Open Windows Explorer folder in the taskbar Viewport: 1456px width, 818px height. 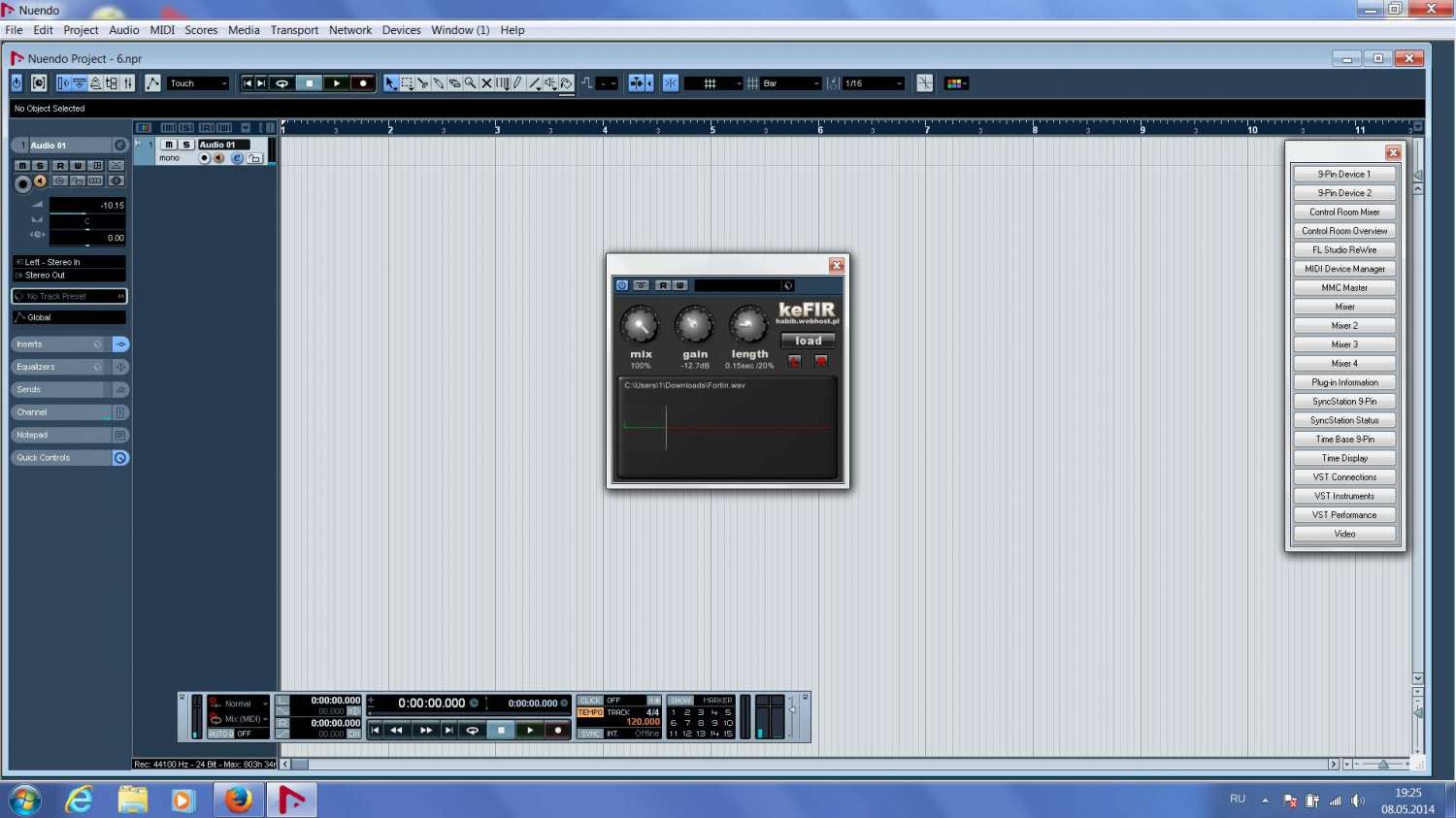coord(132,800)
